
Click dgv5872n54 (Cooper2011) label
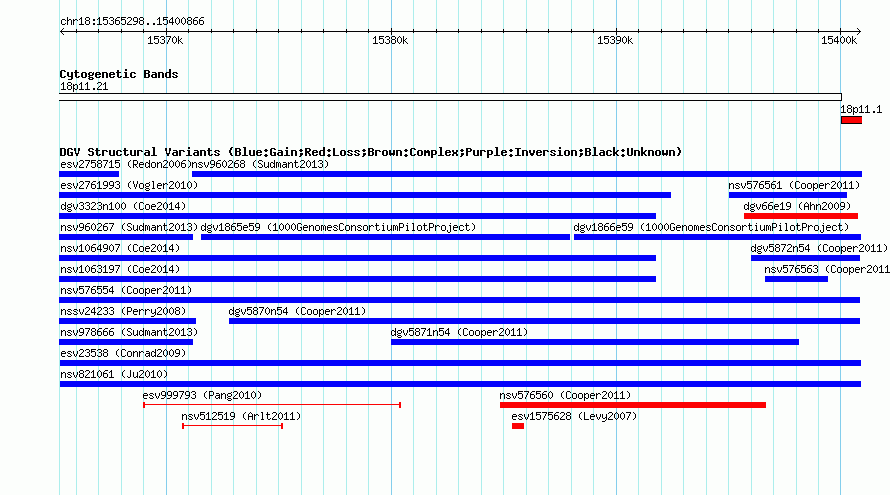tap(819, 249)
